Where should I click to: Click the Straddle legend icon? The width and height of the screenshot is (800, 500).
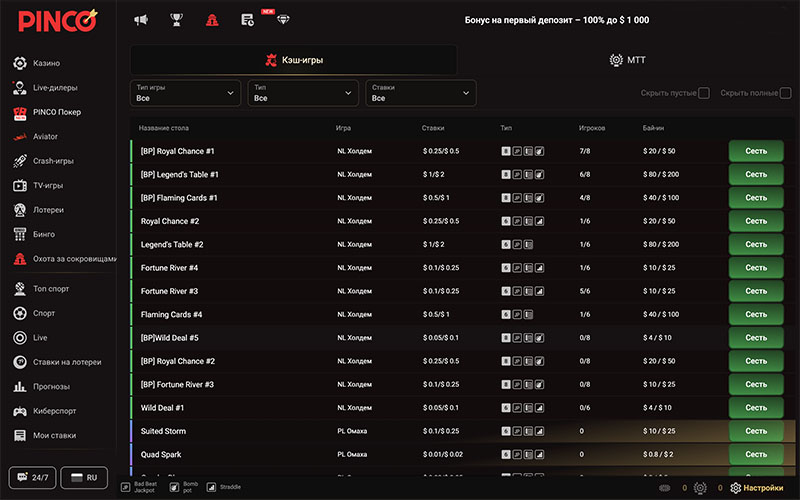click(211, 487)
